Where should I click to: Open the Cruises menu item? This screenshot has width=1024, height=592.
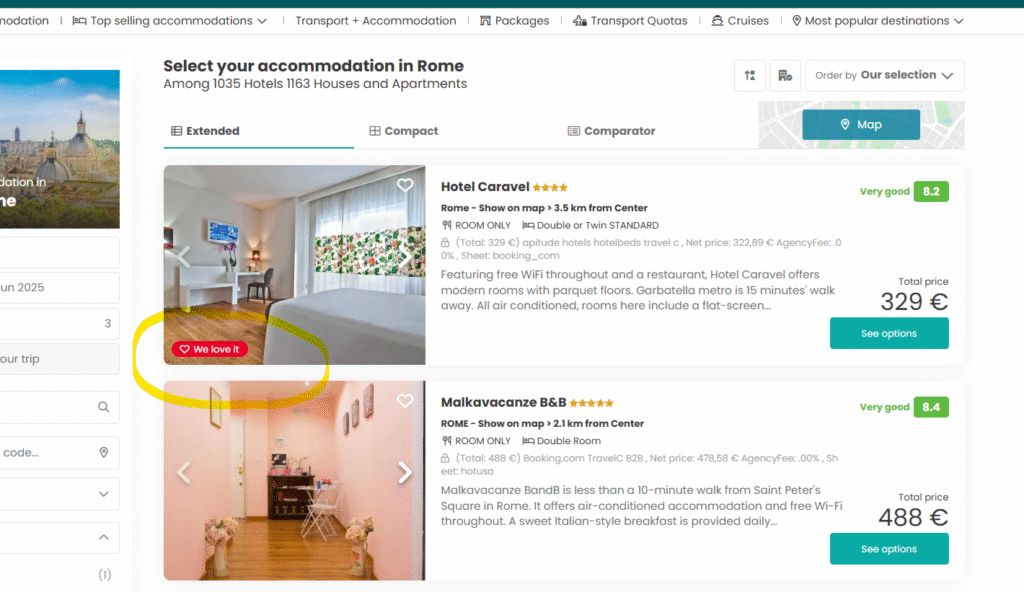coord(740,21)
